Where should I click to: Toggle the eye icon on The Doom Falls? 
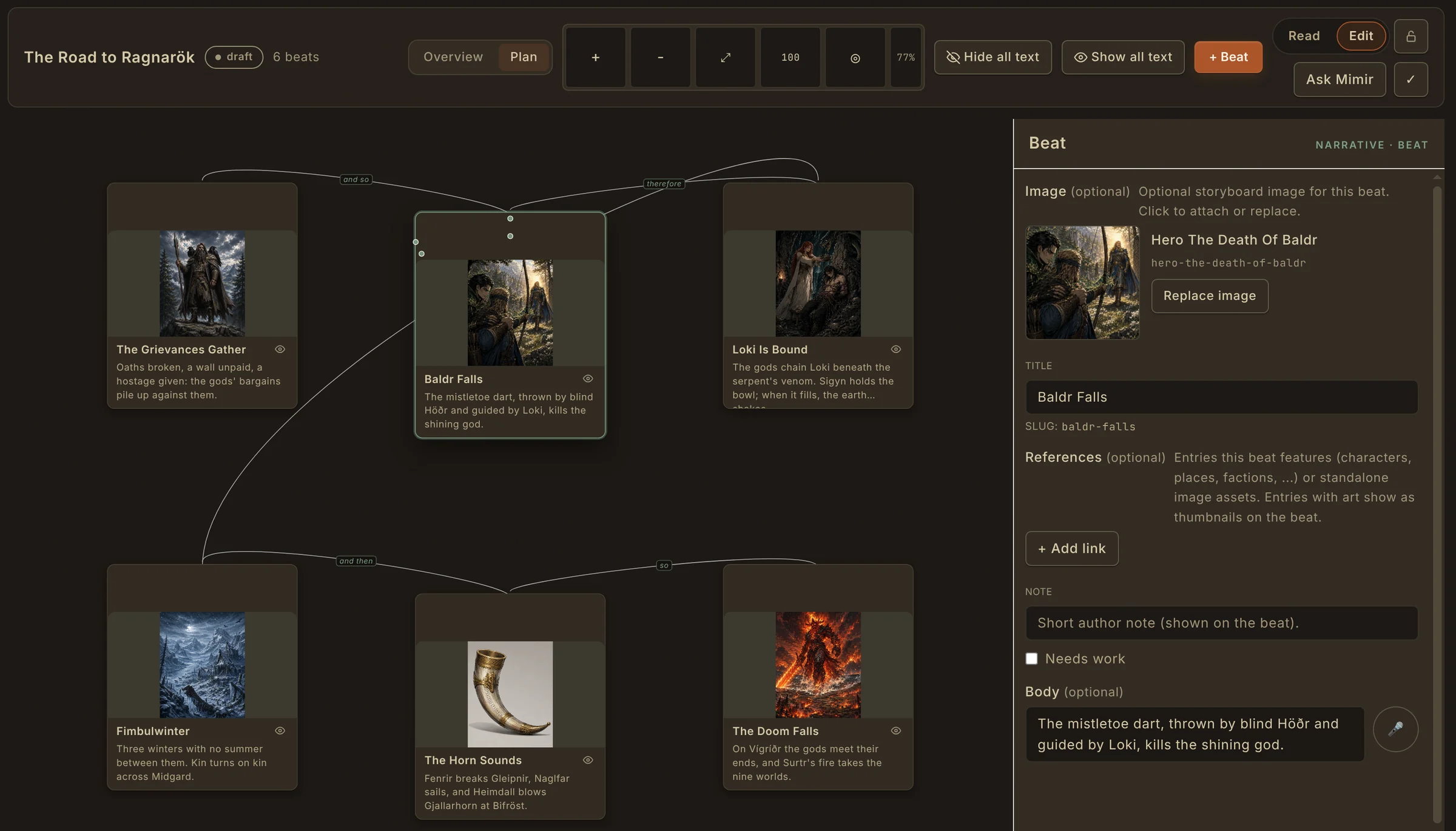pyautogui.click(x=895, y=731)
